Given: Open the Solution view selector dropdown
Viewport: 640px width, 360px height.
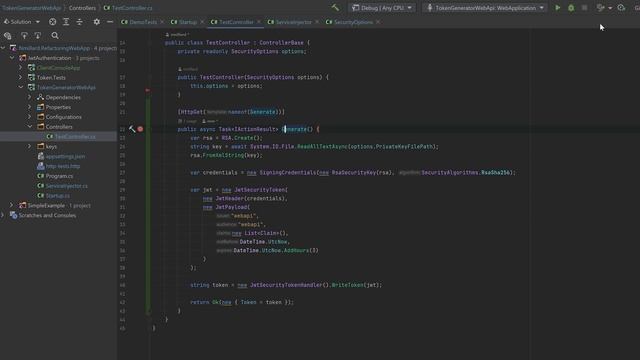Looking at the screenshot, I should [x=21, y=22].
